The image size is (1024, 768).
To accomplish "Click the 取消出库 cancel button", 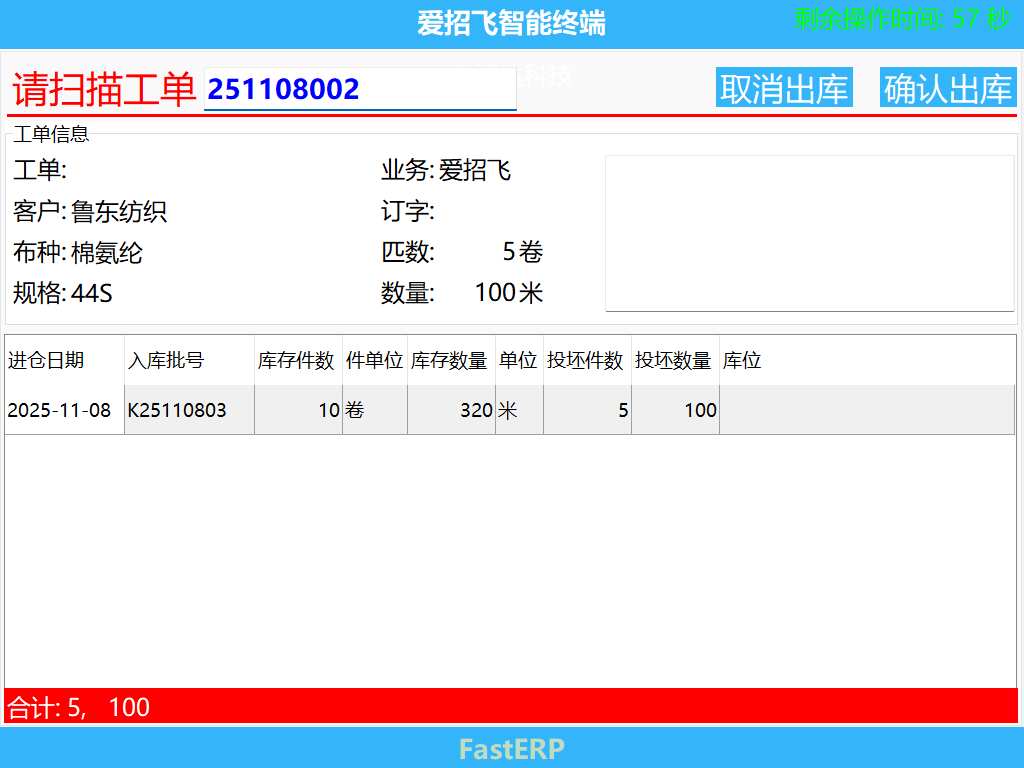I will pyautogui.click(x=784, y=87).
